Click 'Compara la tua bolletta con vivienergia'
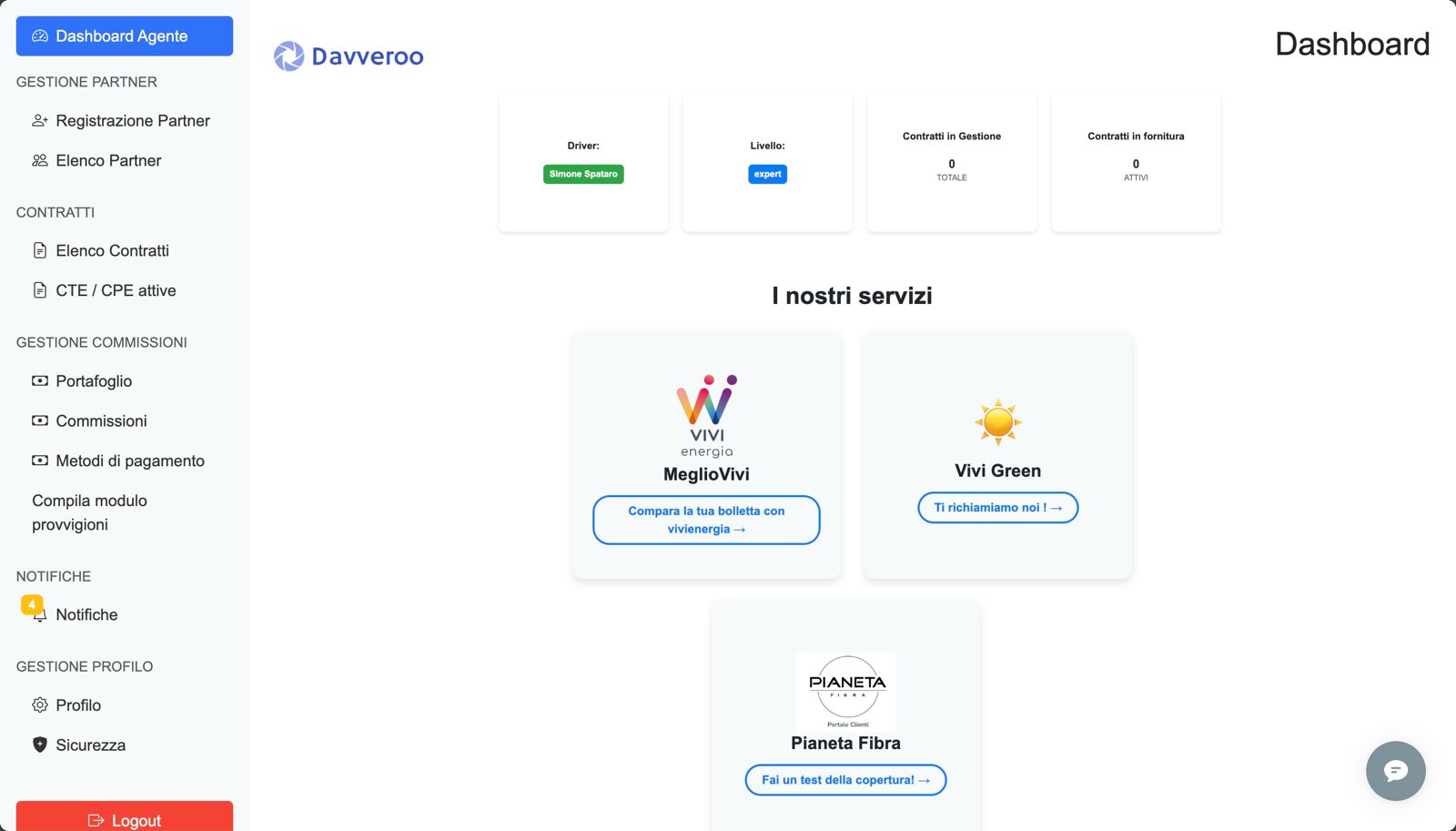The height and width of the screenshot is (831, 1456). coord(705,520)
